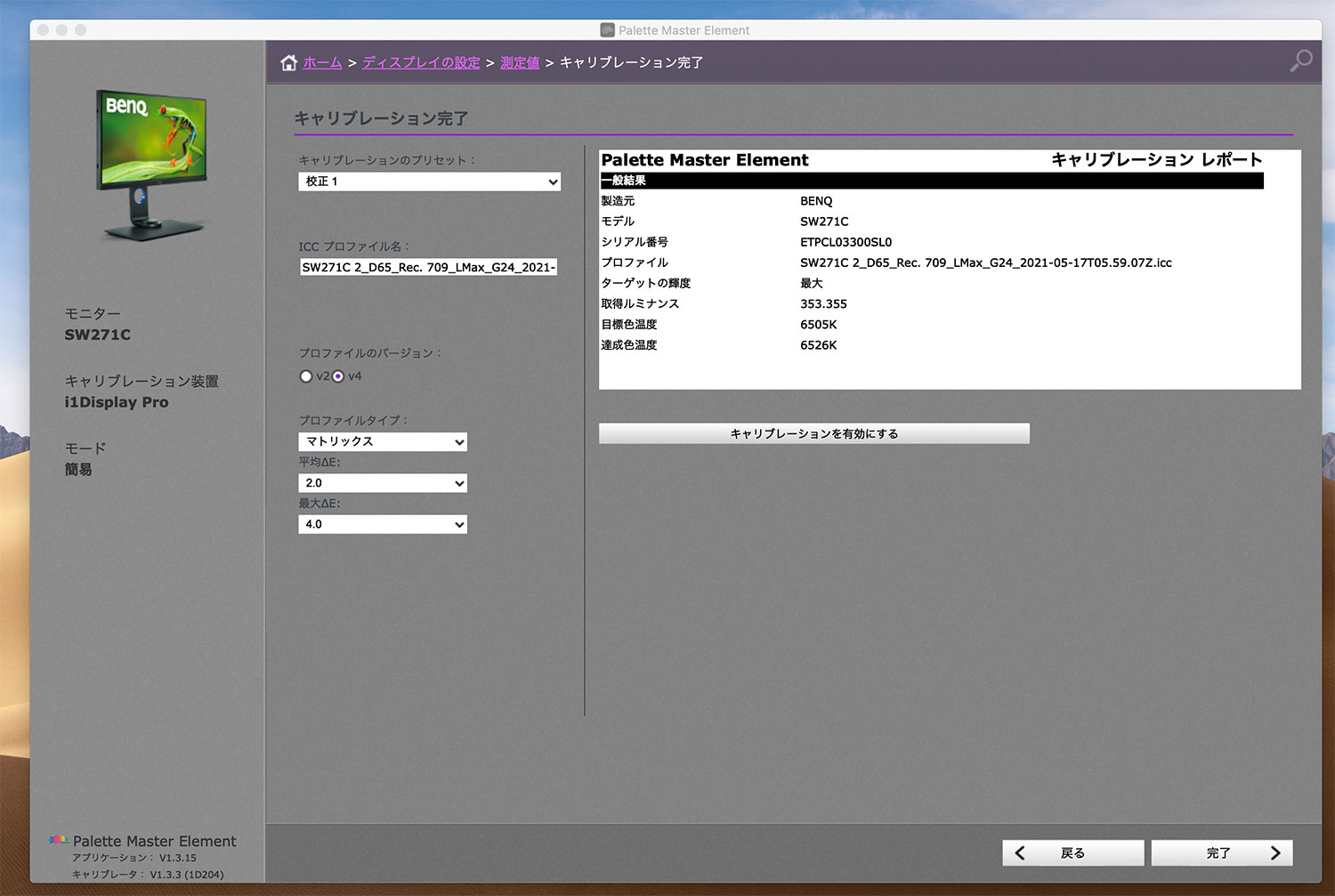The width and height of the screenshot is (1335, 896).
Task: Click the 完了 finish button
Action: click(x=1221, y=853)
